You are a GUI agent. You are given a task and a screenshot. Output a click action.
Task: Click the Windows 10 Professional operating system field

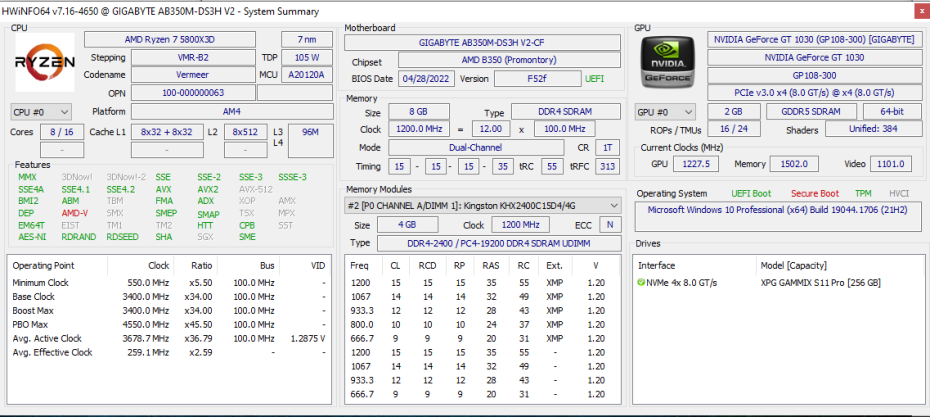coord(778,211)
